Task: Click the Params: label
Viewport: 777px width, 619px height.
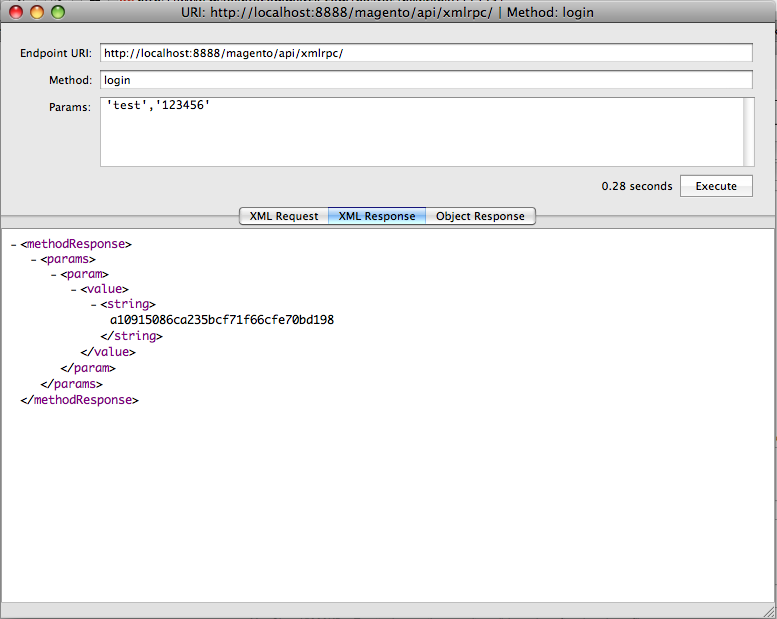Action: coord(70,107)
